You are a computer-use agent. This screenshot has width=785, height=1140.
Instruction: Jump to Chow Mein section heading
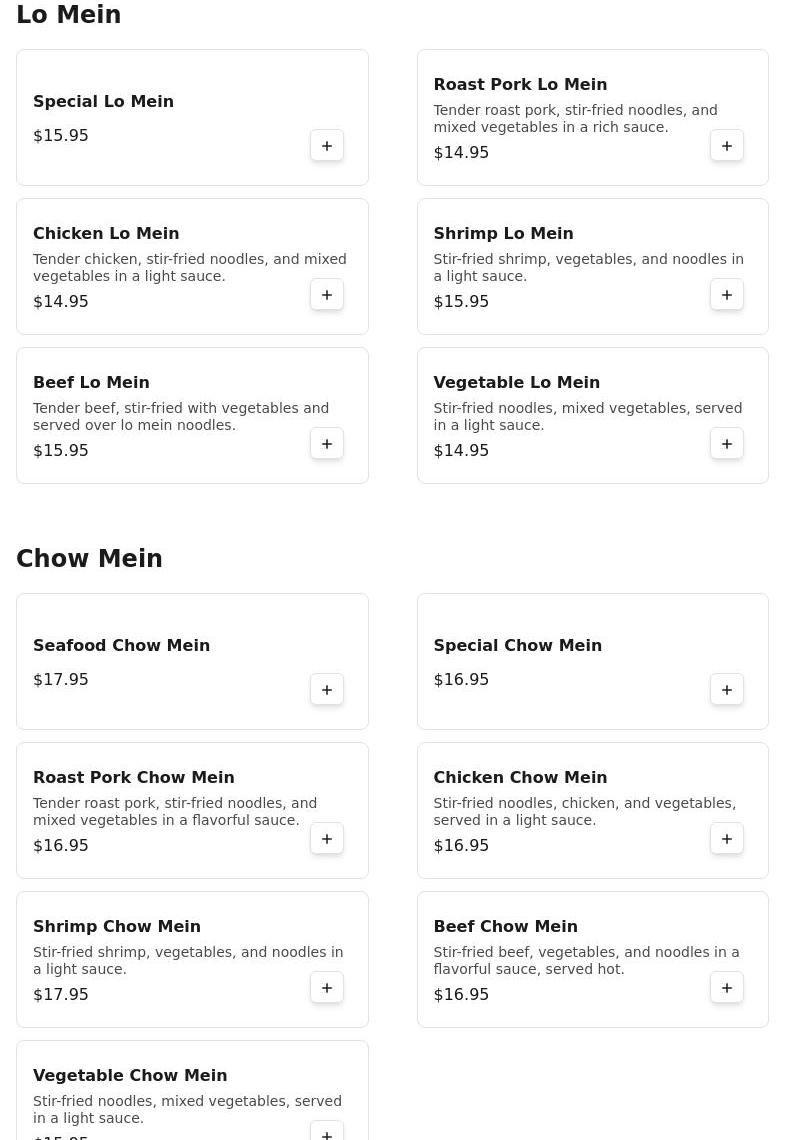[89, 559]
